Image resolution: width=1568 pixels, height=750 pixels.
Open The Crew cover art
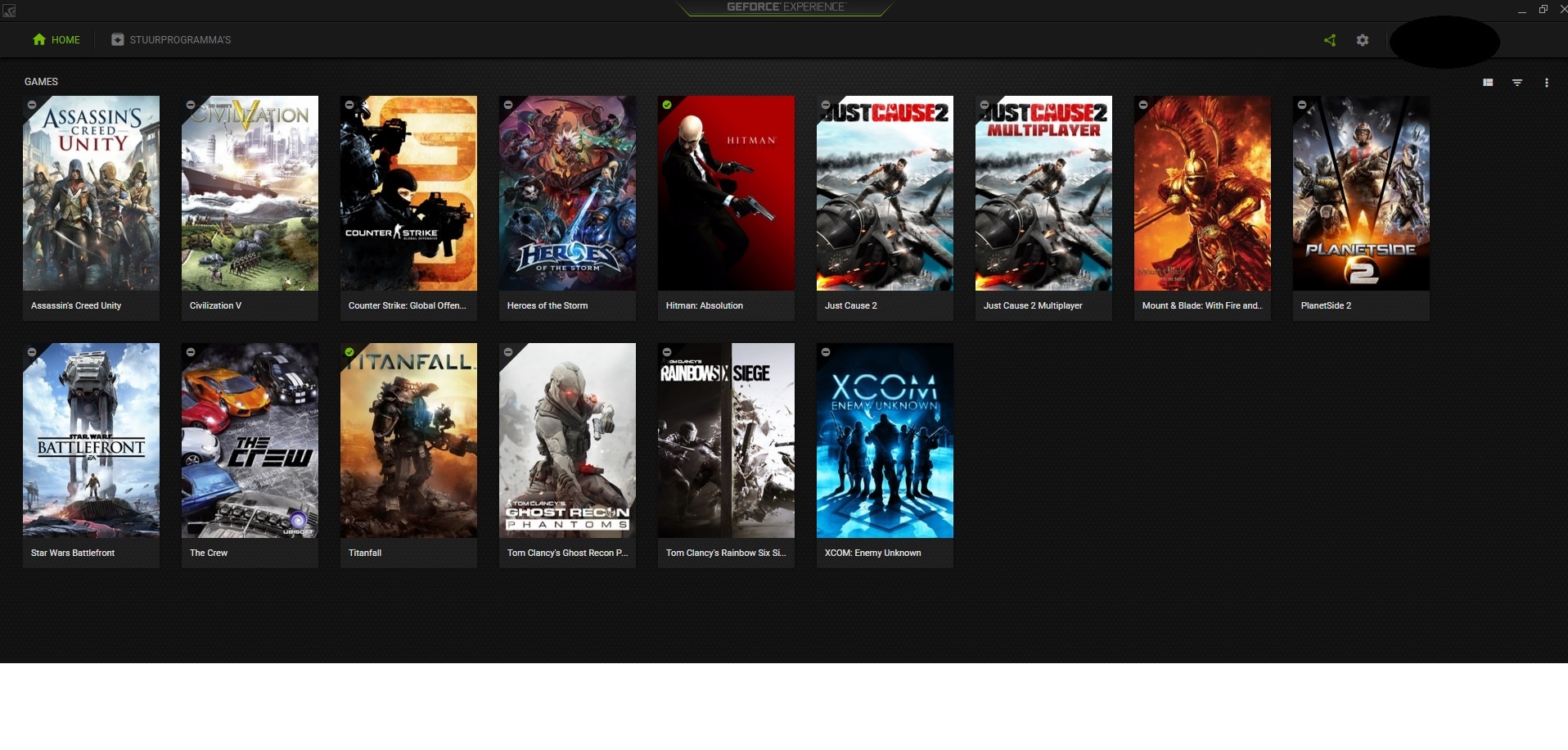click(x=250, y=441)
